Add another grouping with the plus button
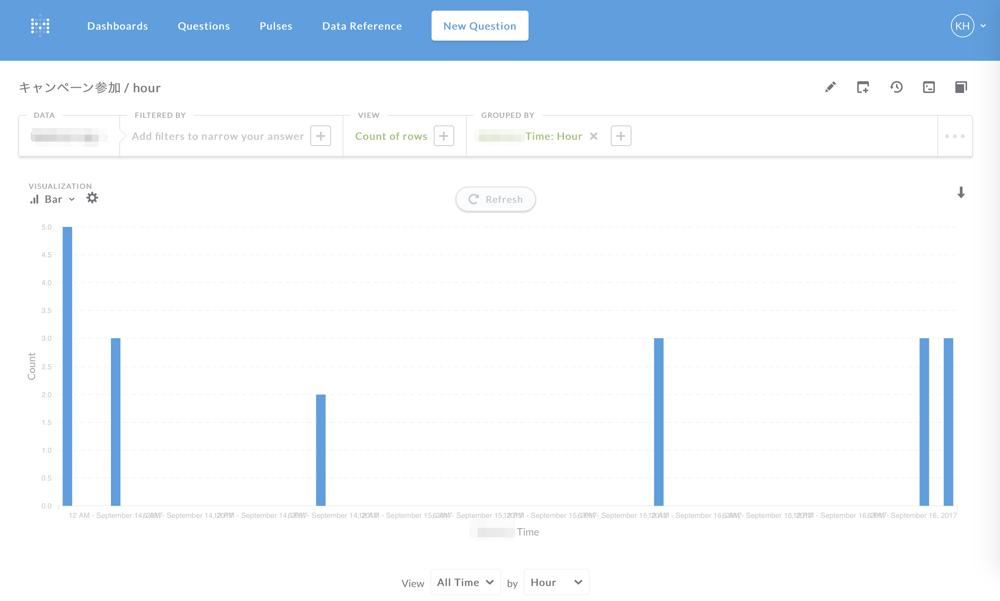Viewport: 1000px width, 601px height. pyautogui.click(x=621, y=136)
